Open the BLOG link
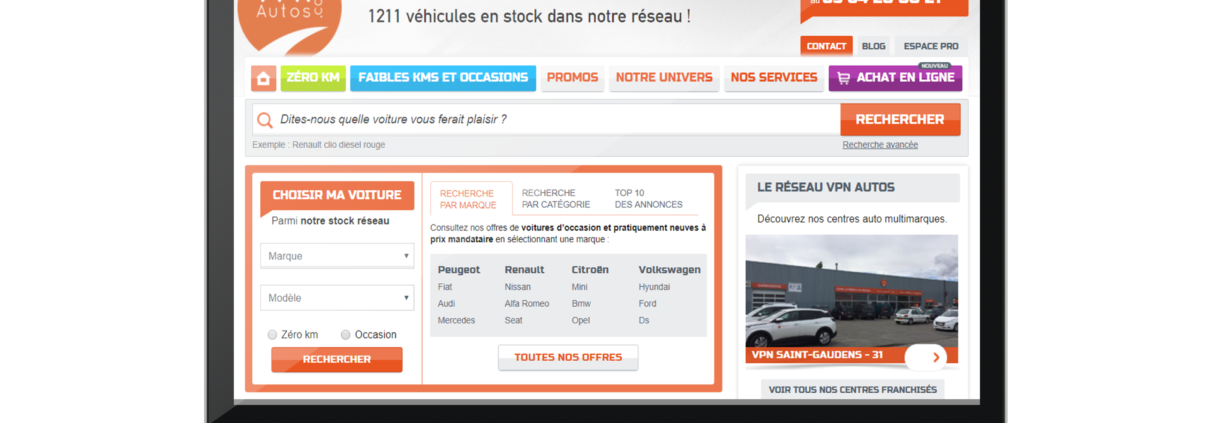1210x423 pixels. (x=873, y=46)
